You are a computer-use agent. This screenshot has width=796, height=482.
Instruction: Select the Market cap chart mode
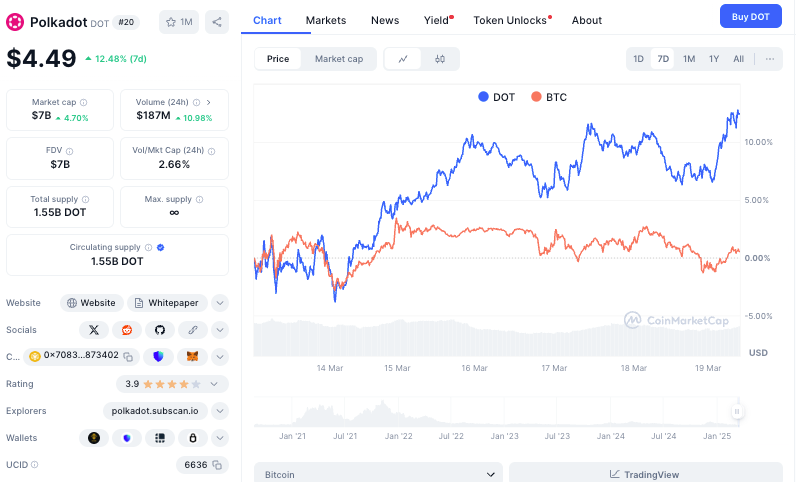(x=339, y=59)
